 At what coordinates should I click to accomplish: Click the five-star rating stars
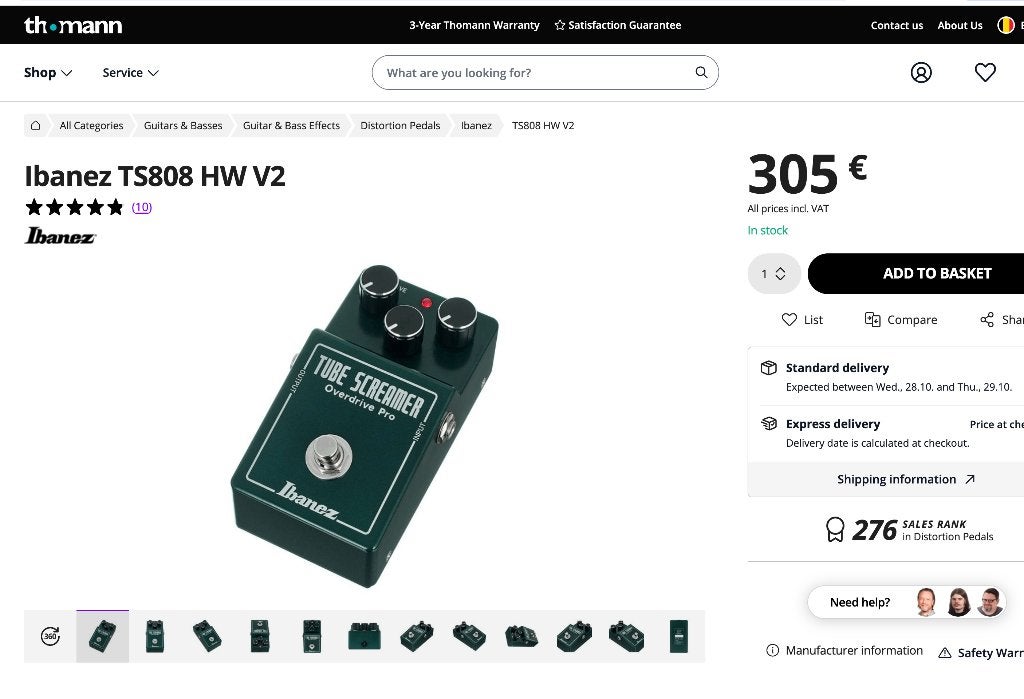pos(74,207)
